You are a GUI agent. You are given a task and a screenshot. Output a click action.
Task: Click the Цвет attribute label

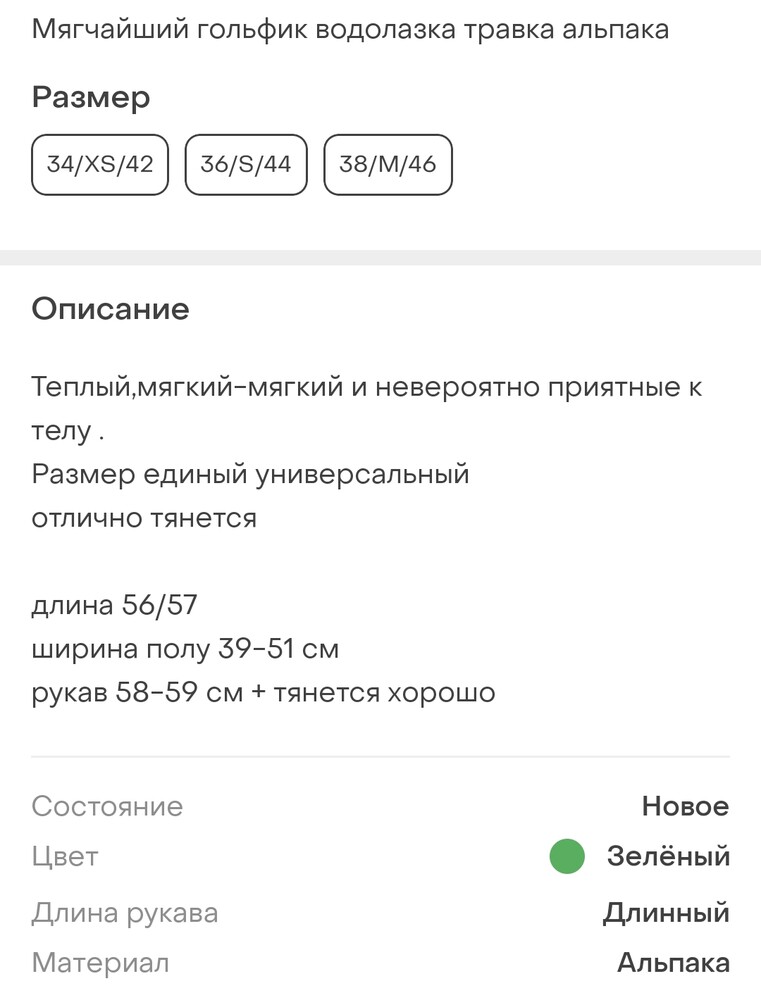(65, 857)
